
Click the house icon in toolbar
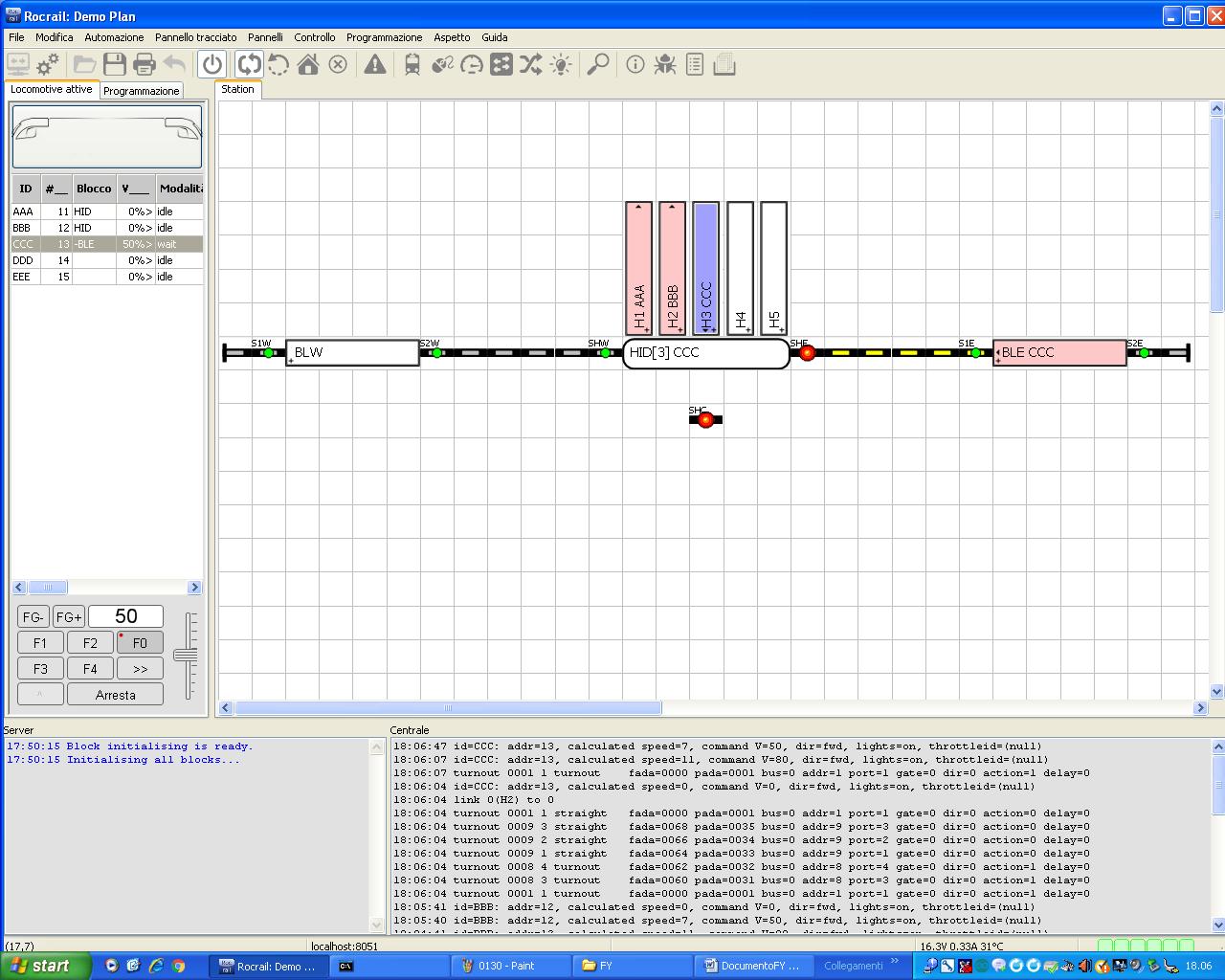(x=308, y=64)
